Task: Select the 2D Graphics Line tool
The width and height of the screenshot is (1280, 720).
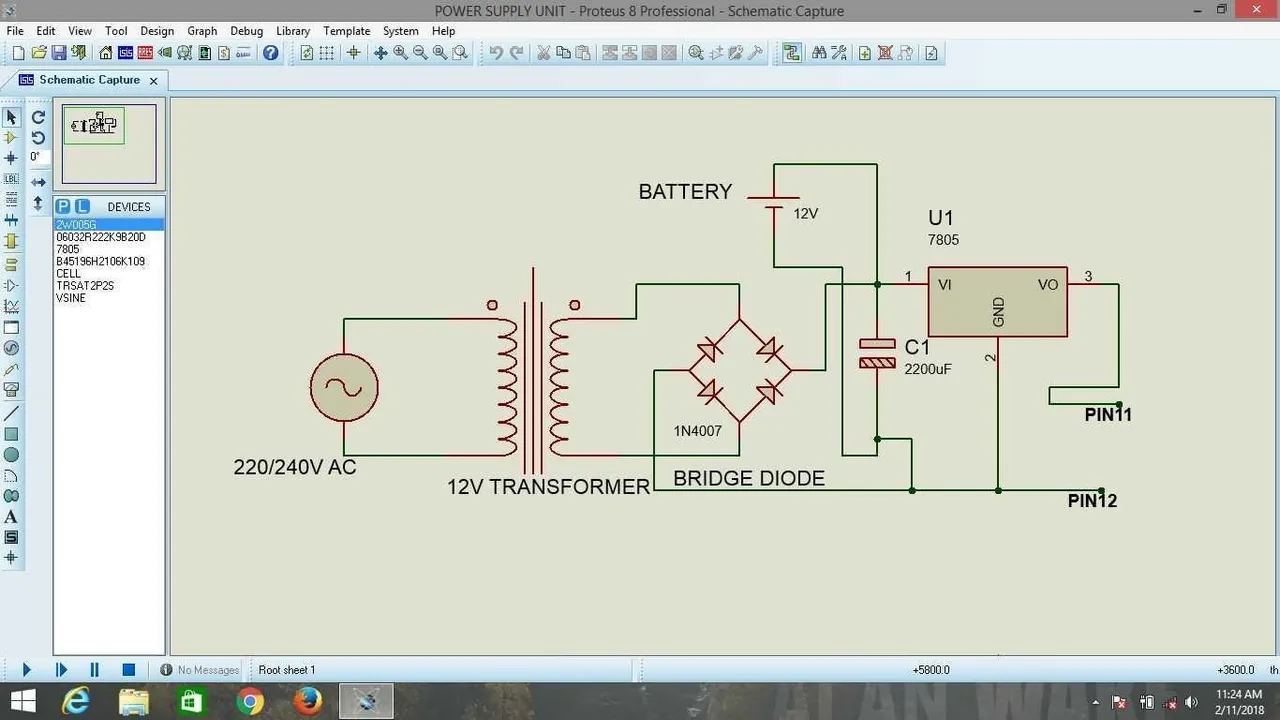Action: click(11, 413)
